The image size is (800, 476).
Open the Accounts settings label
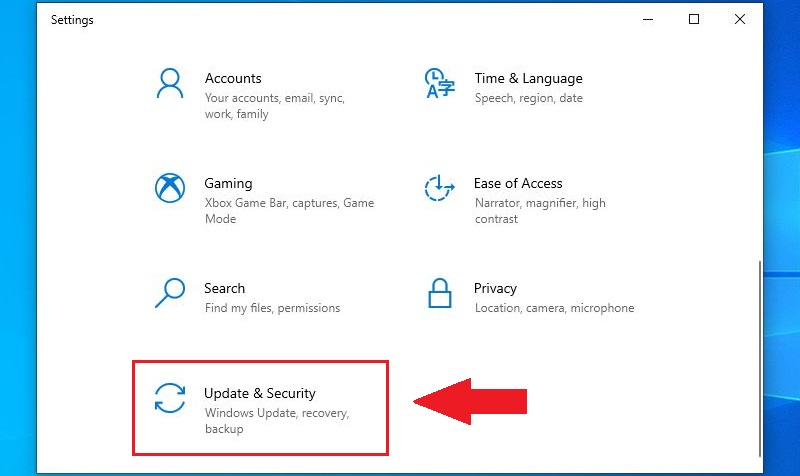pos(233,78)
